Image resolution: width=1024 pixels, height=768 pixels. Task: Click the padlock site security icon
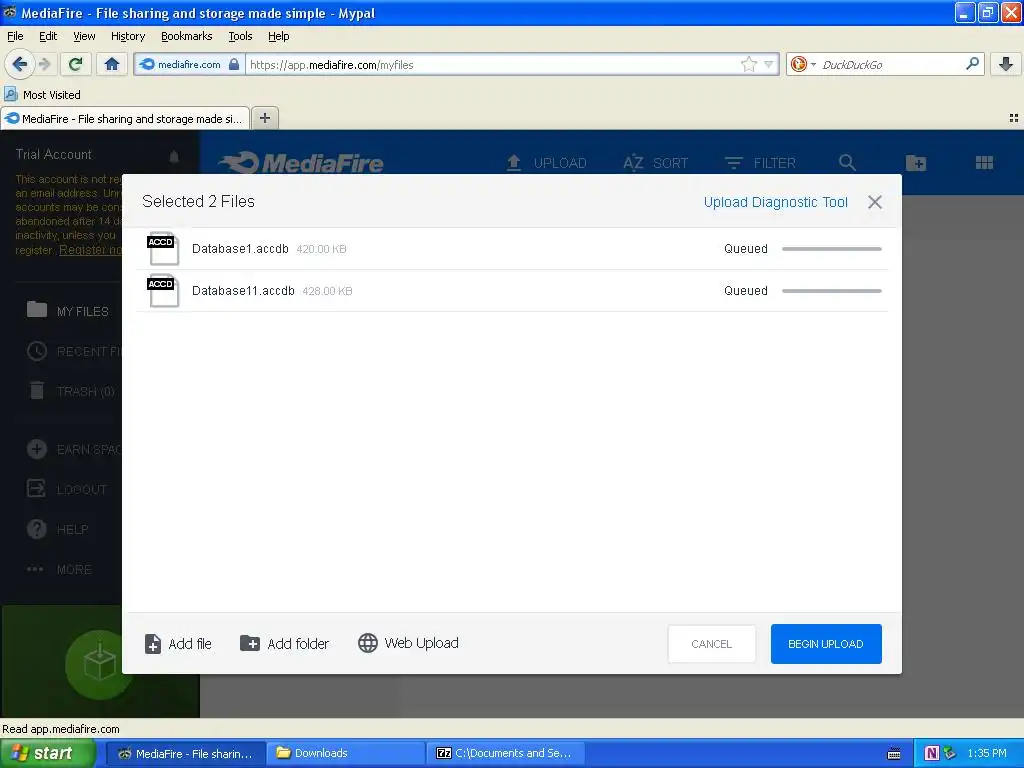click(234, 64)
